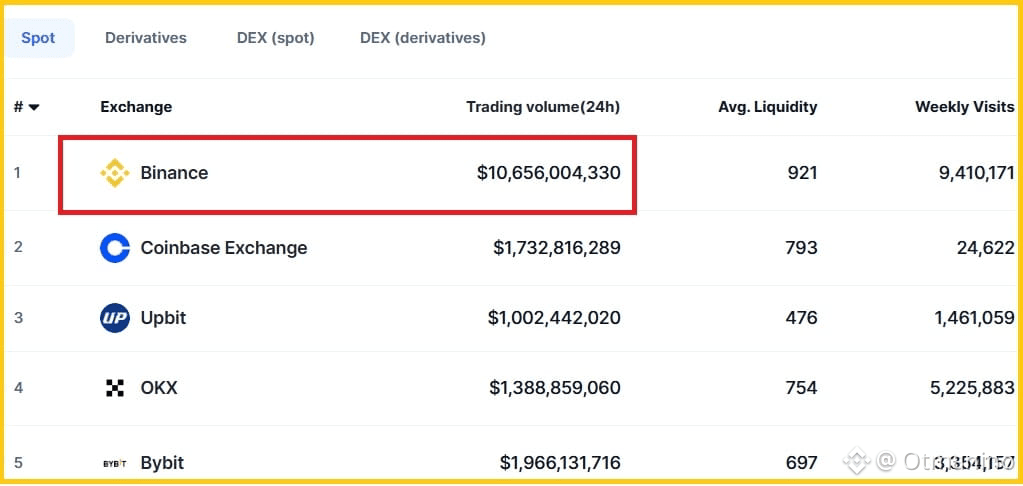The width and height of the screenshot is (1023, 486).
Task: Sort by Avg. Liquidity column header
Action: click(x=767, y=107)
